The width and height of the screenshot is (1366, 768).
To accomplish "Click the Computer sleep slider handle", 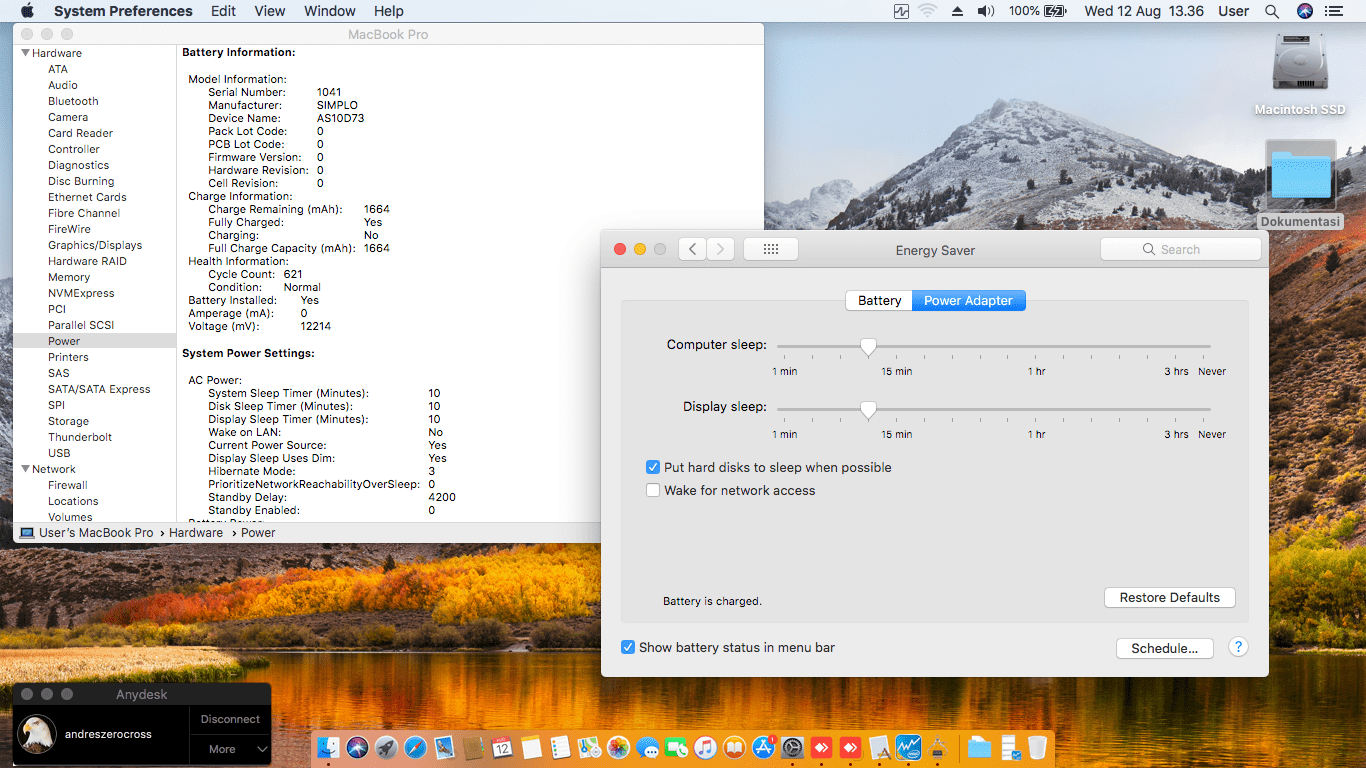I will (868, 346).
